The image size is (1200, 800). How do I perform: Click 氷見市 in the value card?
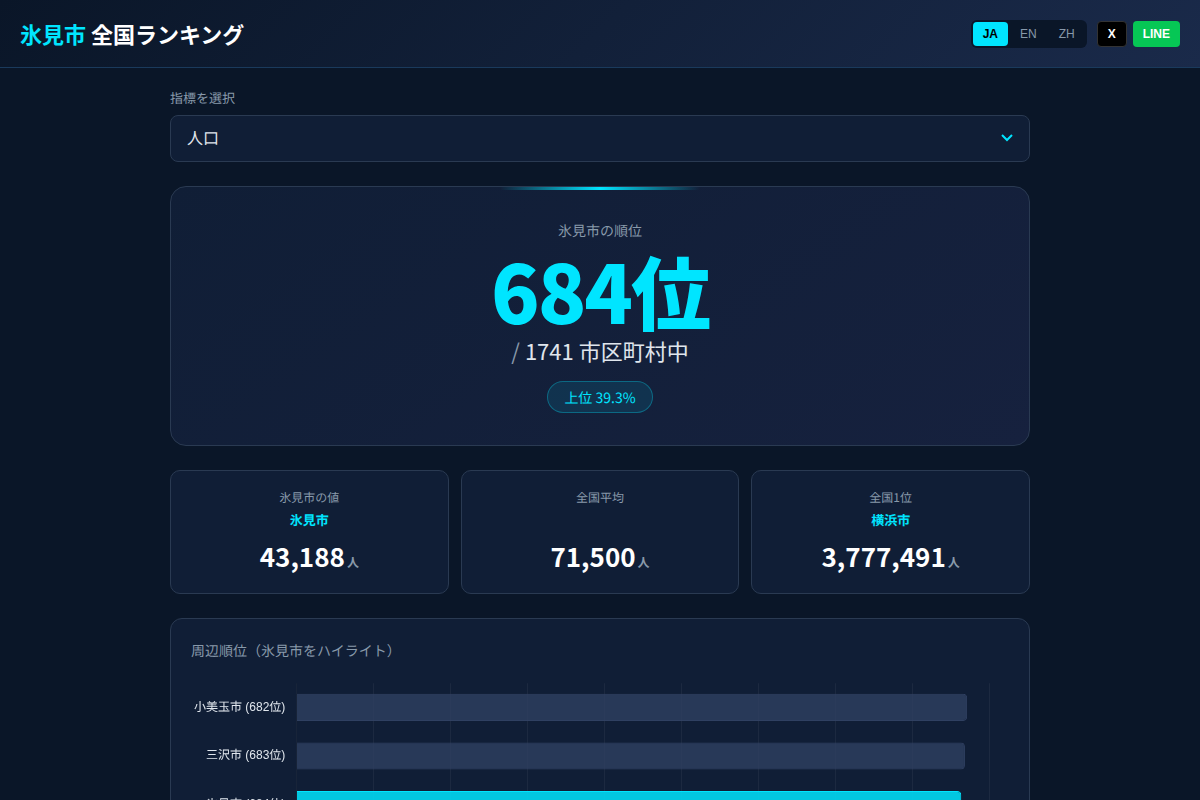tap(309, 520)
